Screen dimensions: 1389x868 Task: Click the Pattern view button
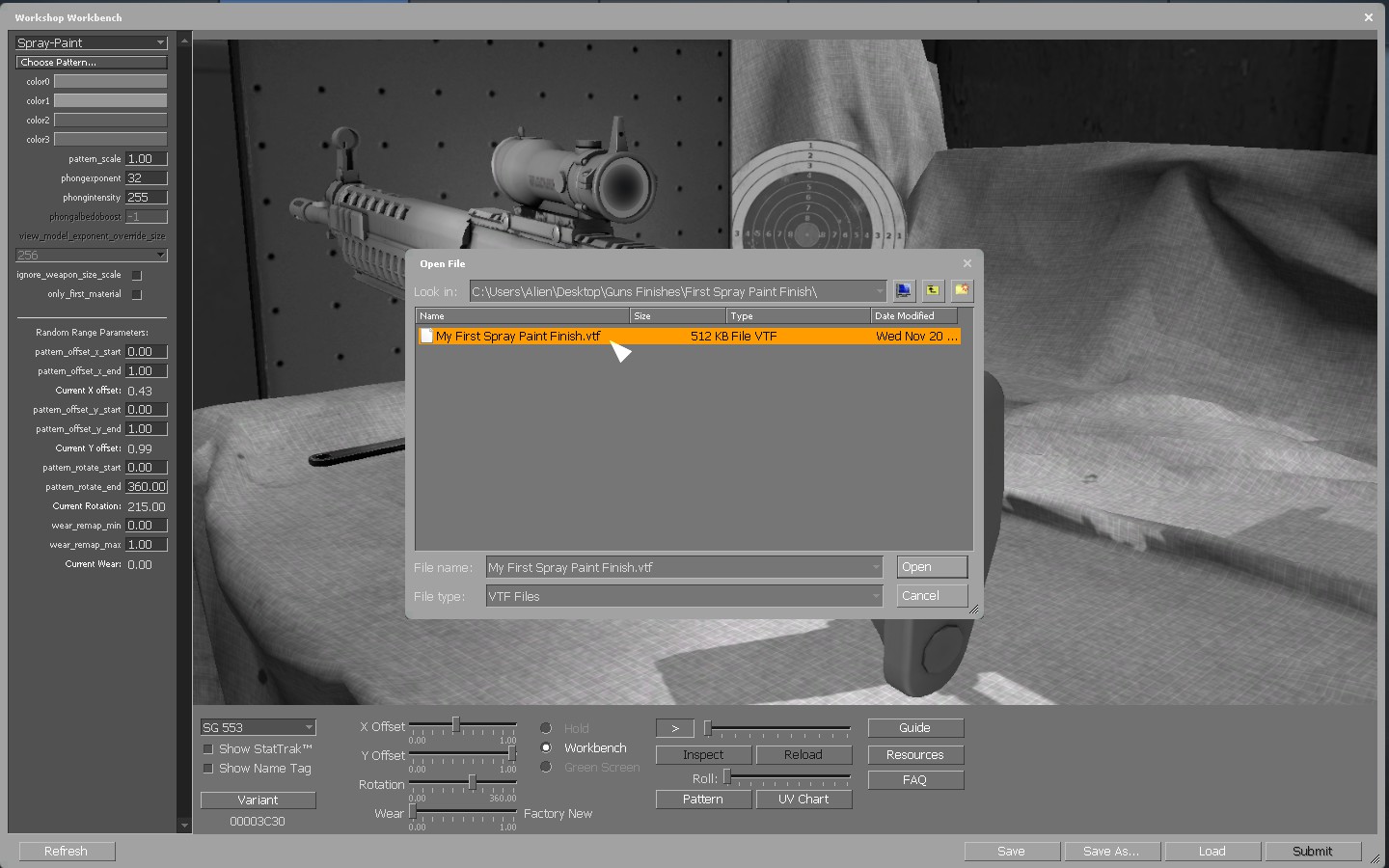[703, 800]
